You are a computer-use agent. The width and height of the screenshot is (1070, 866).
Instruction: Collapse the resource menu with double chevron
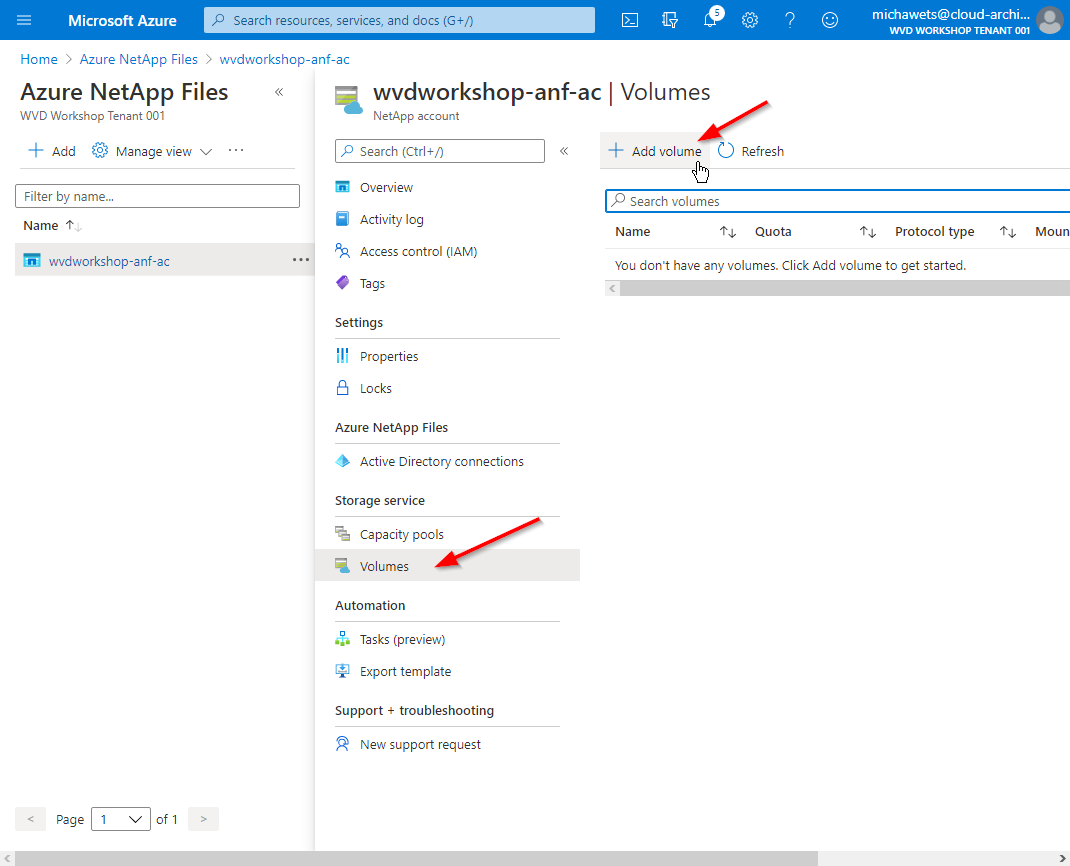click(x=564, y=151)
